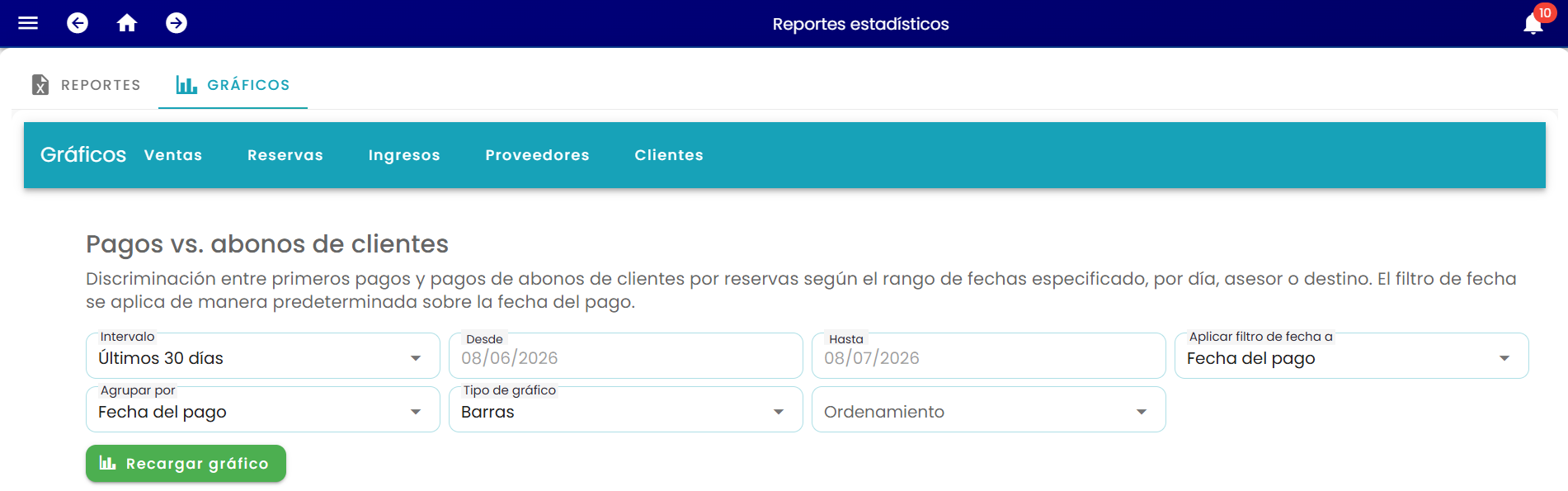Image resolution: width=1568 pixels, height=491 pixels.
Task: Click the bar chart icon beside Gráficos
Action: 186,85
